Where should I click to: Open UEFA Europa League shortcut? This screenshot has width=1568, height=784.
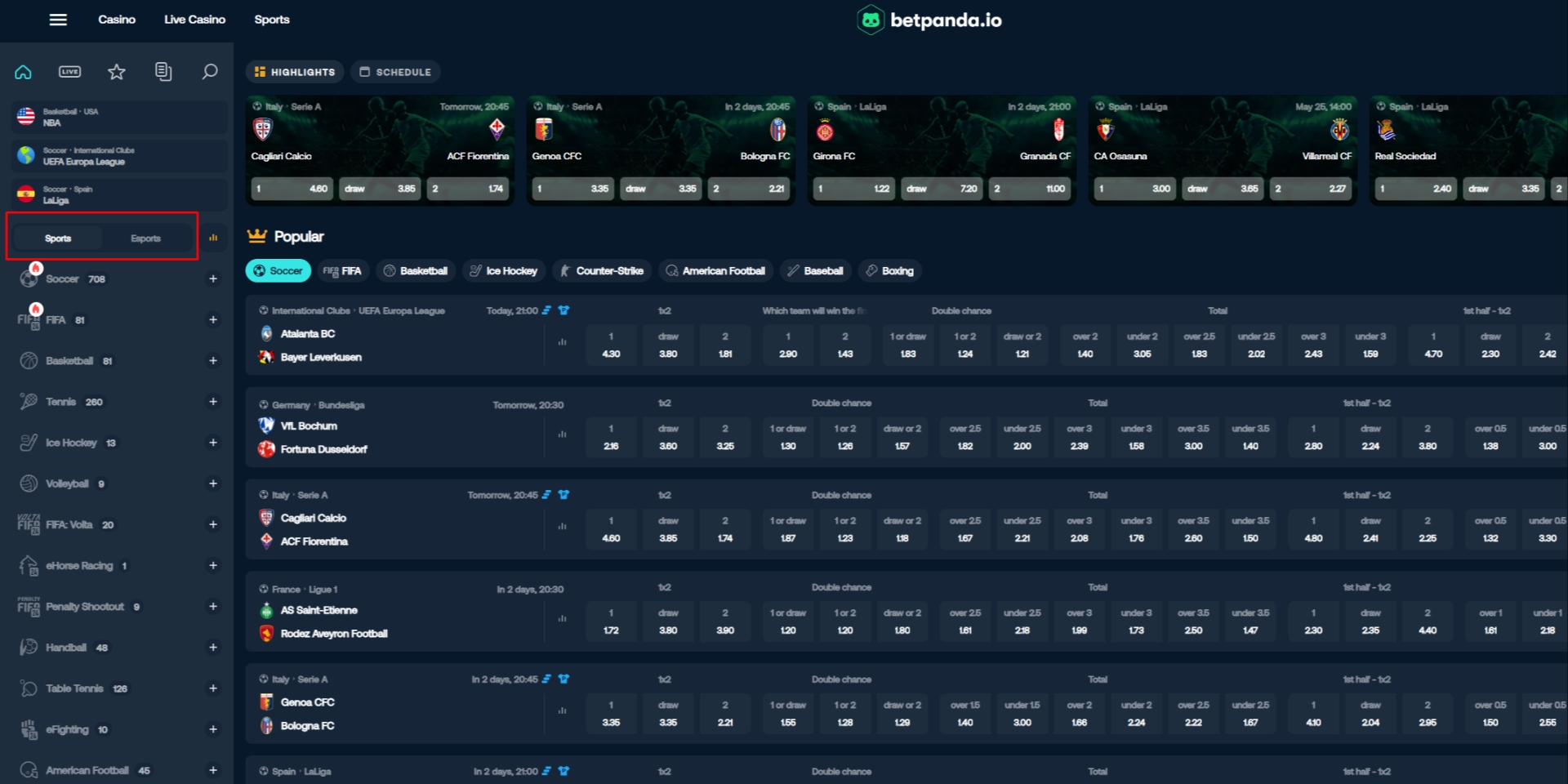(x=119, y=156)
